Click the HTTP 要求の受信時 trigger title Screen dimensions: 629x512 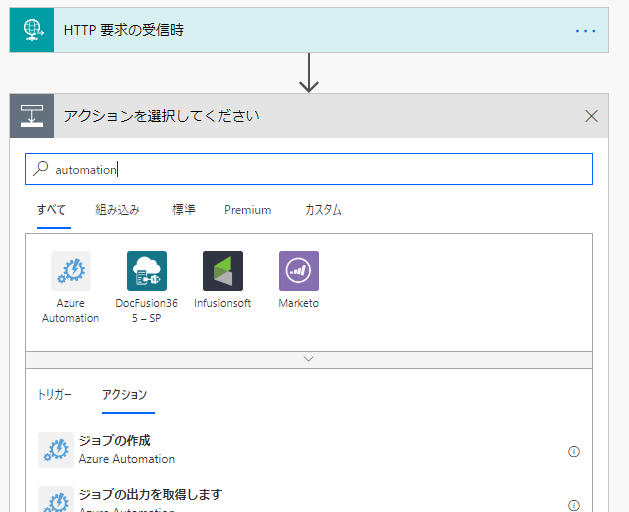[x=124, y=30]
